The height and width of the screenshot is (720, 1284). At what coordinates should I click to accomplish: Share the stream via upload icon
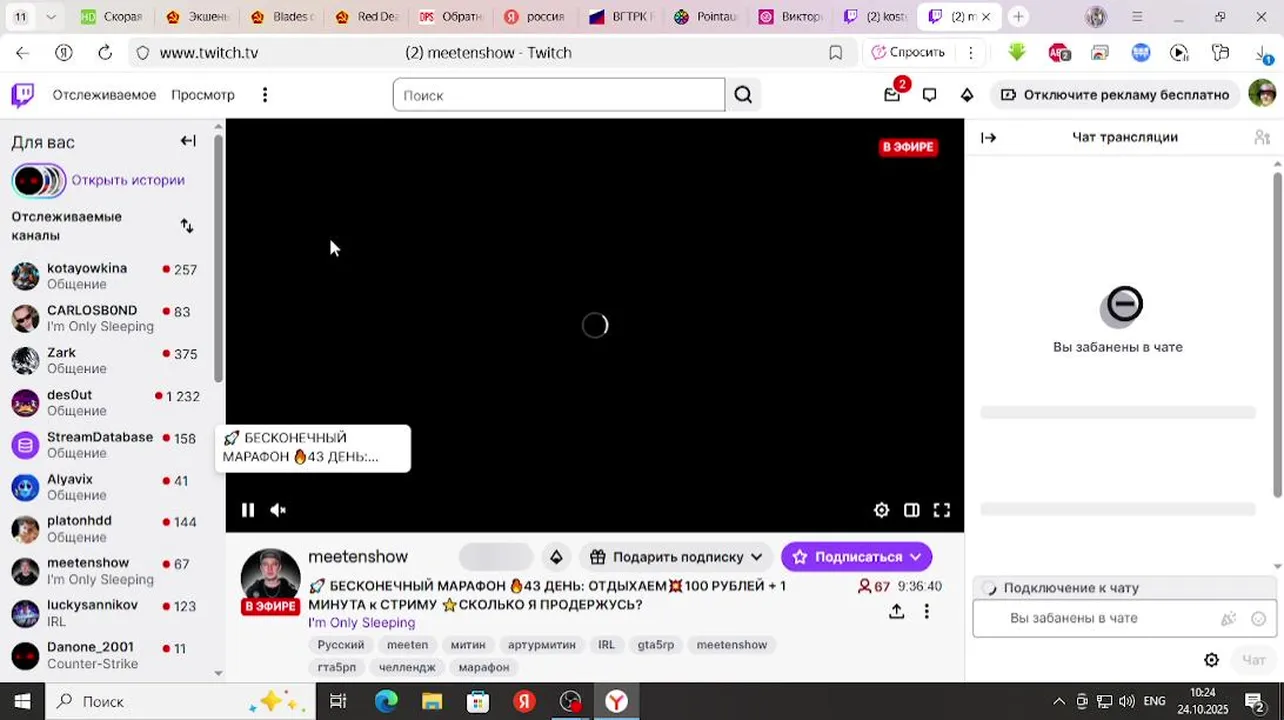[x=897, y=611]
